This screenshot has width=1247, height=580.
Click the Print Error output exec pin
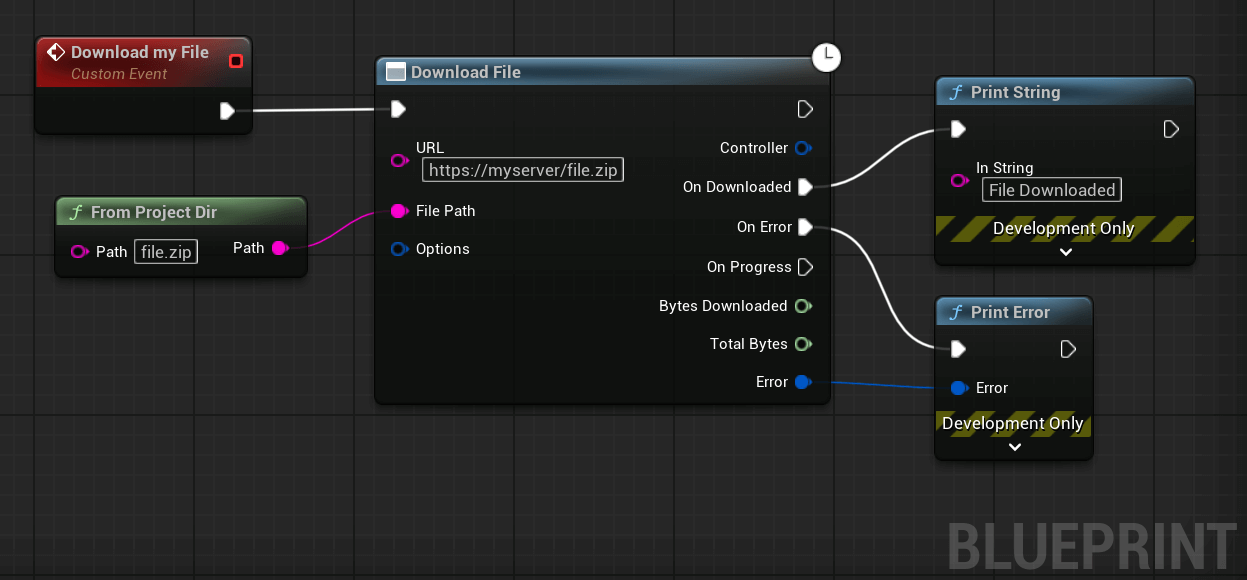coord(1068,349)
